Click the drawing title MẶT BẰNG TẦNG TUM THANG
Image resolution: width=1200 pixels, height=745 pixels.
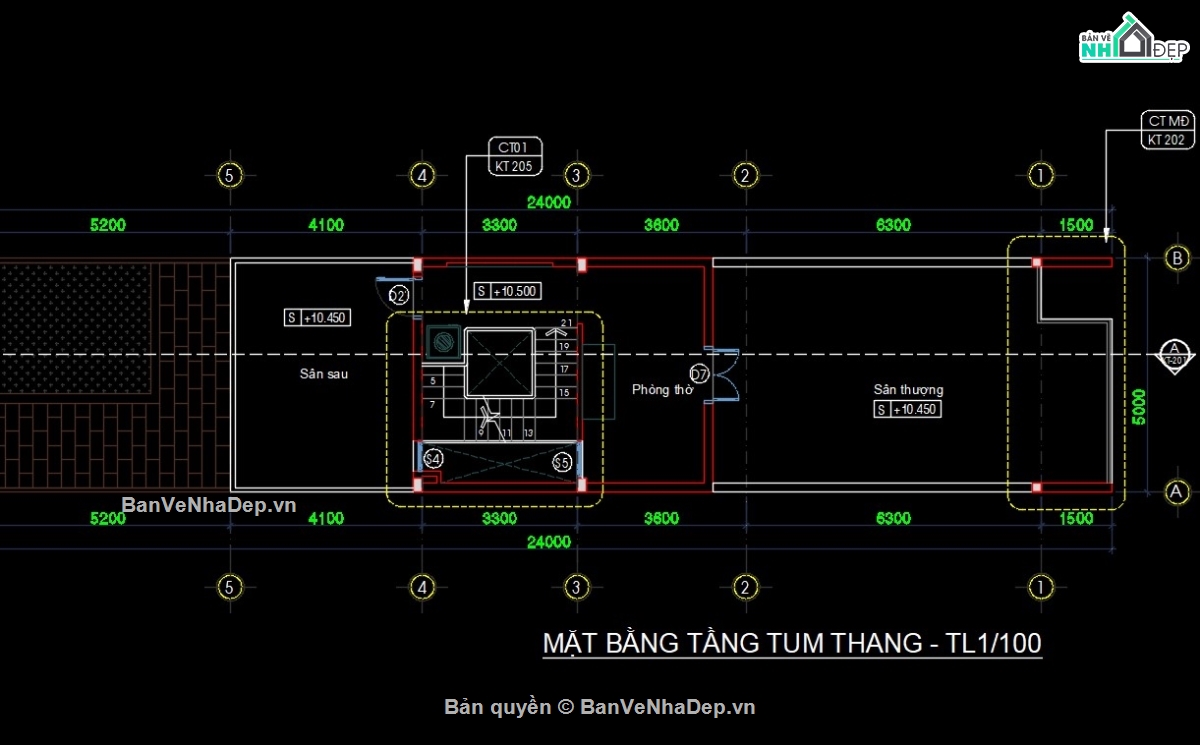pos(792,642)
